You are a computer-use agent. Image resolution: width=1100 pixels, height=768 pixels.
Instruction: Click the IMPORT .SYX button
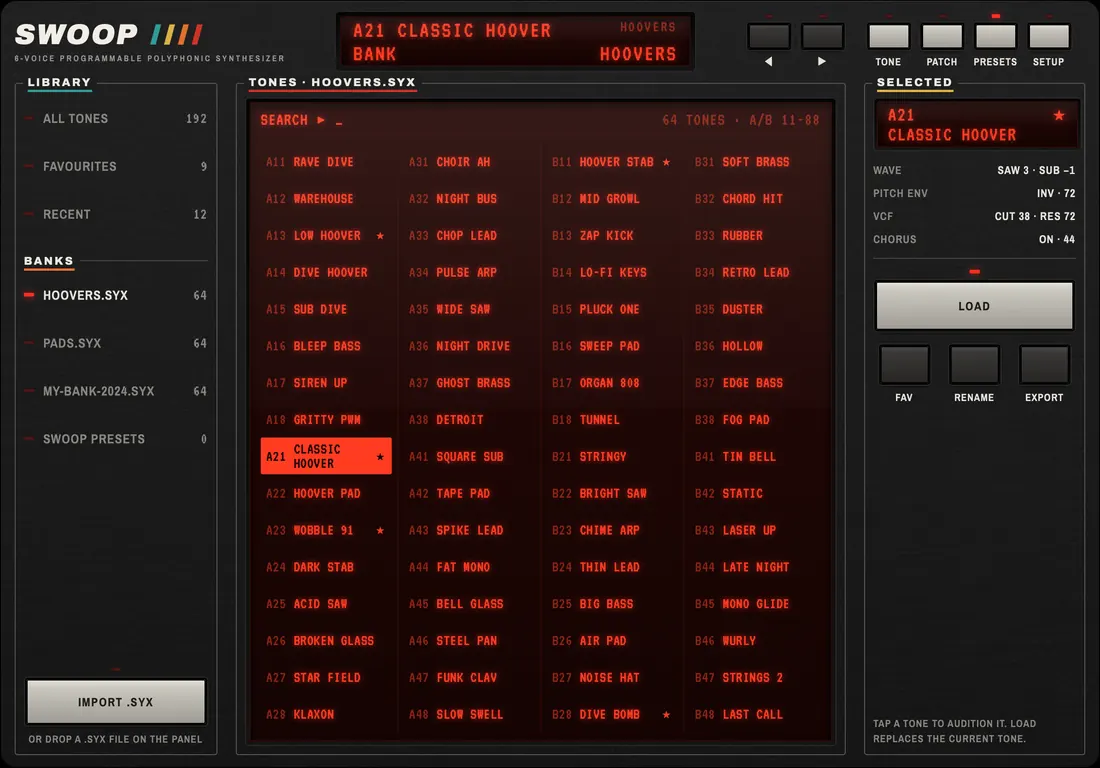click(116, 701)
